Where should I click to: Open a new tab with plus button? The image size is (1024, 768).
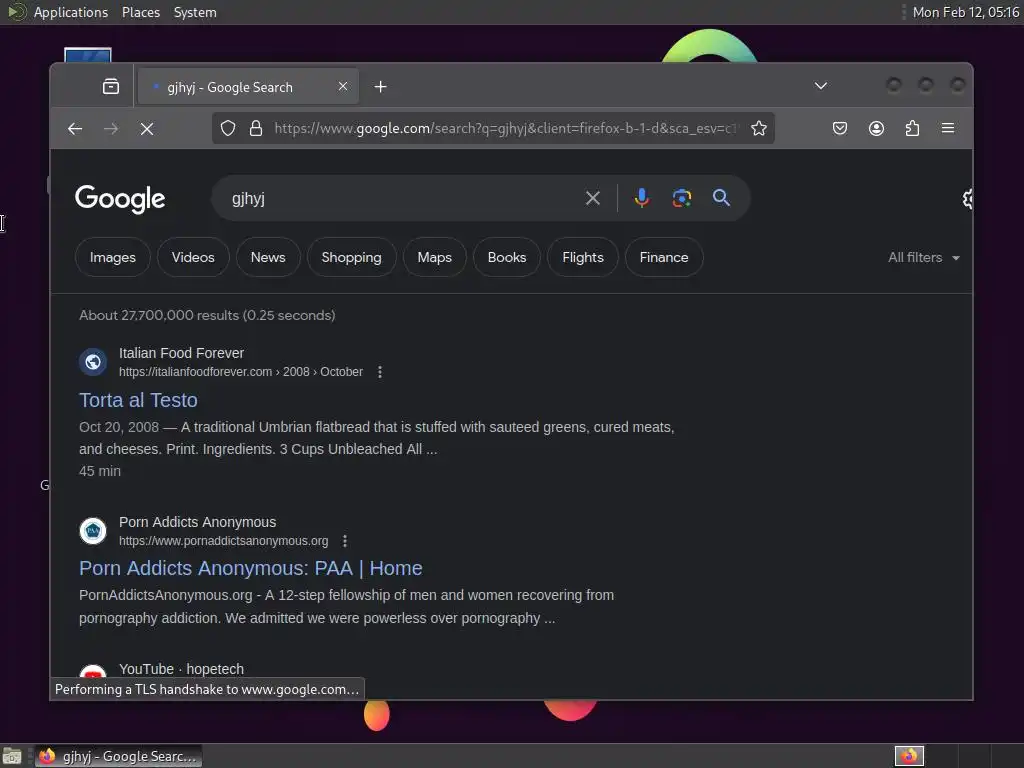(x=381, y=86)
